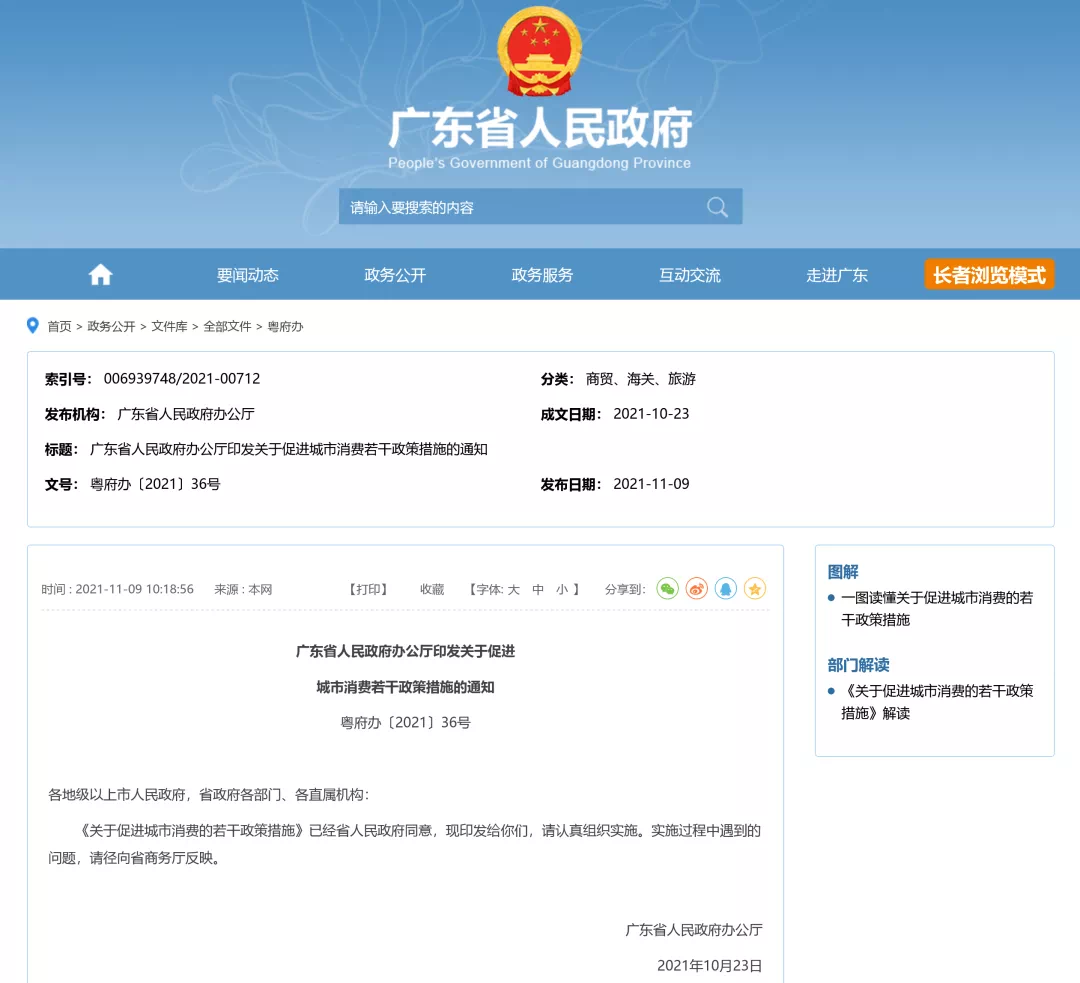The image size is (1080, 983).
Task: Click the signature line 广东省人民政府办公厅 at document end
Action: [694, 930]
